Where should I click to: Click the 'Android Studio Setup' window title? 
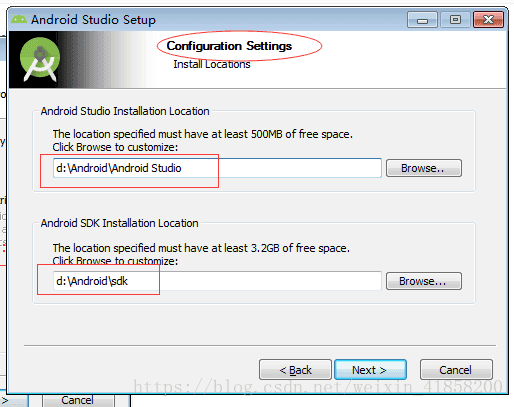coord(93,19)
